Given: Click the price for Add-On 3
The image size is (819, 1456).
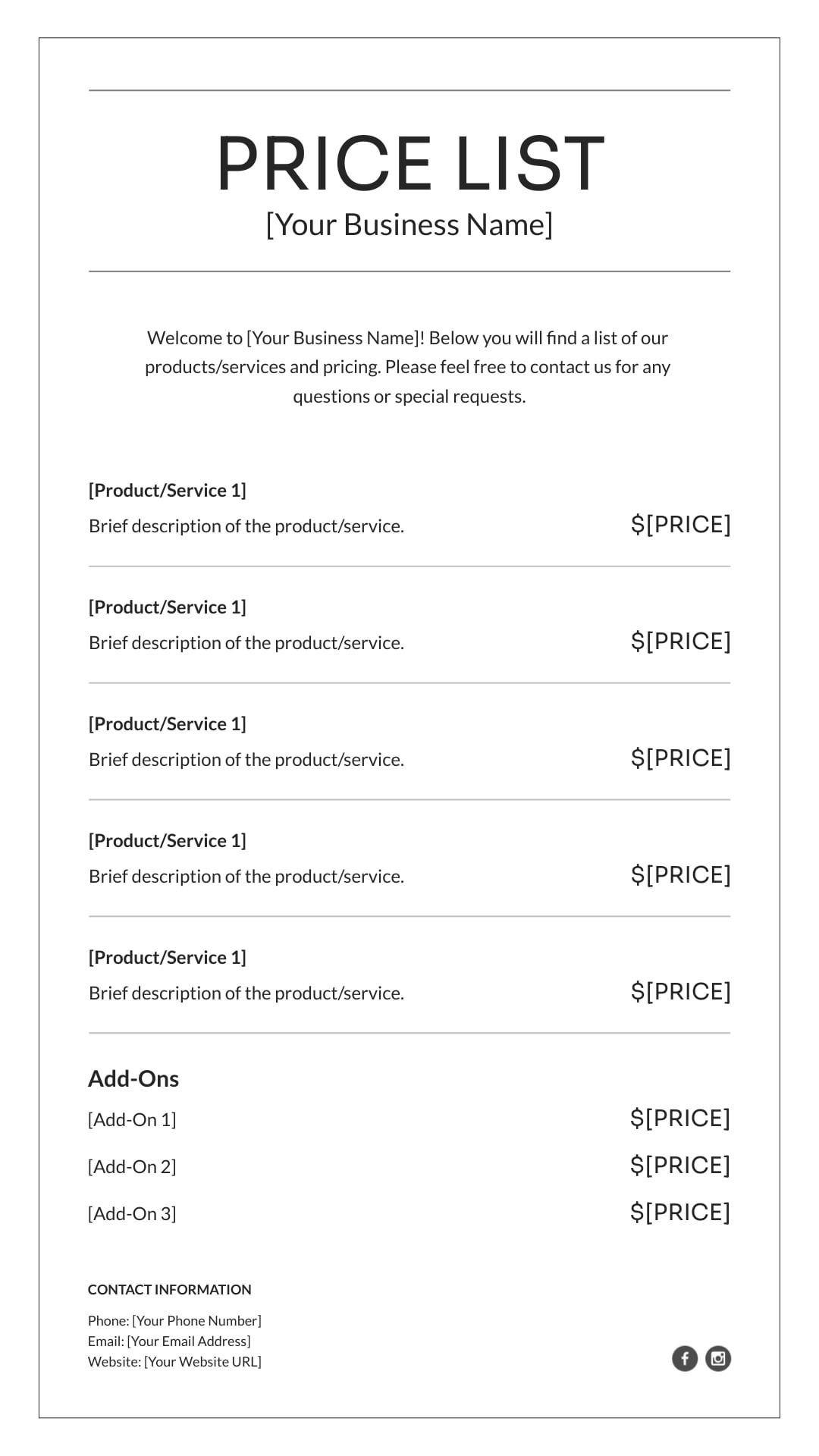Looking at the screenshot, I should click(680, 1212).
